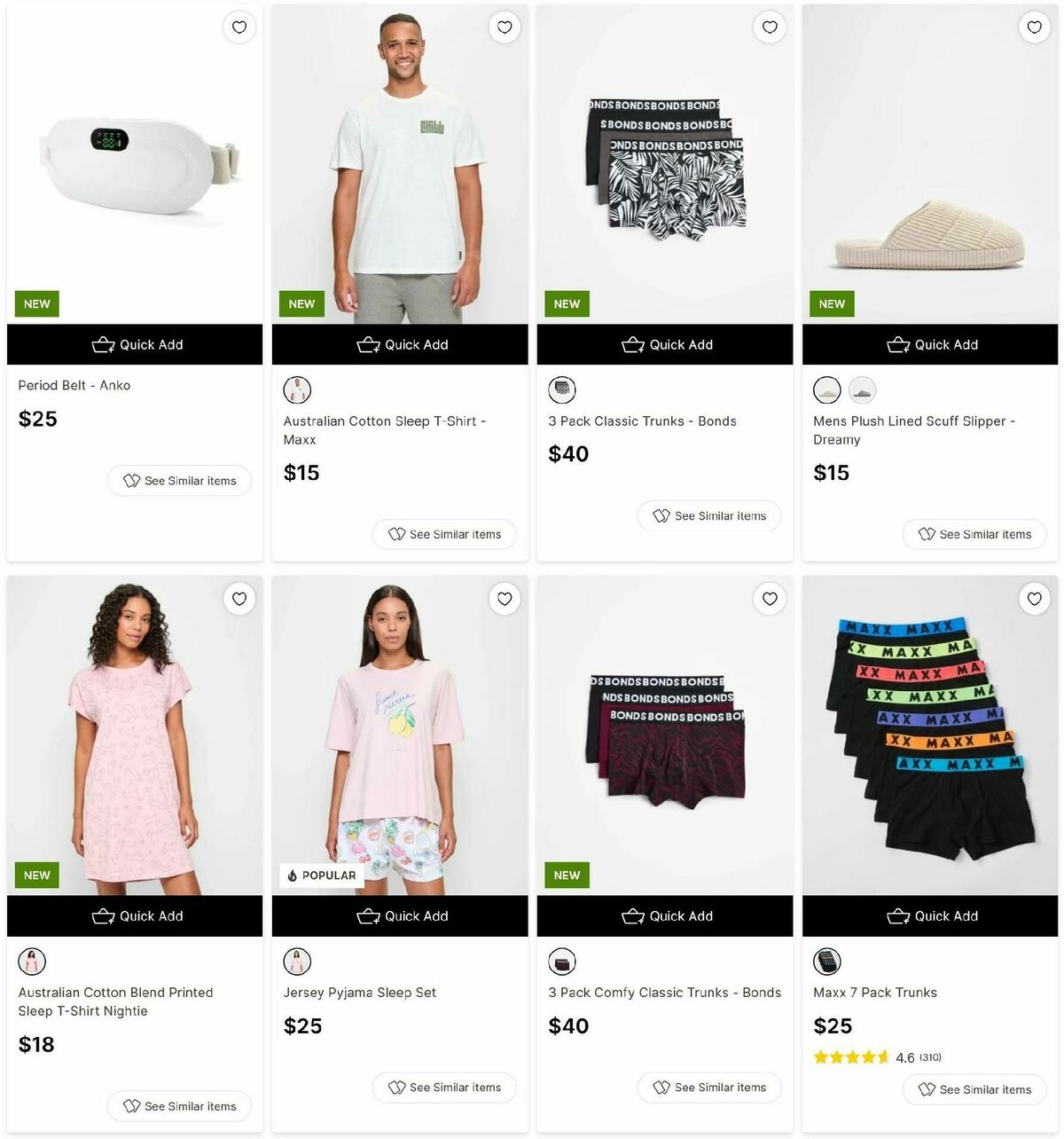Save Mens Plush Lined Scuff Slipper via heart
The width and height of the screenshot is (1064, 1139).
point(1034,27)
